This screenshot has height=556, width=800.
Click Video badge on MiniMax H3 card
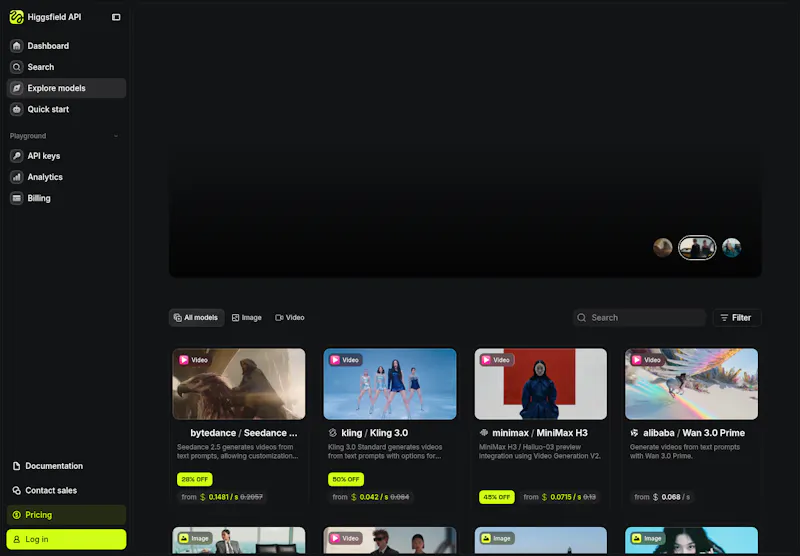pos(495,360)
